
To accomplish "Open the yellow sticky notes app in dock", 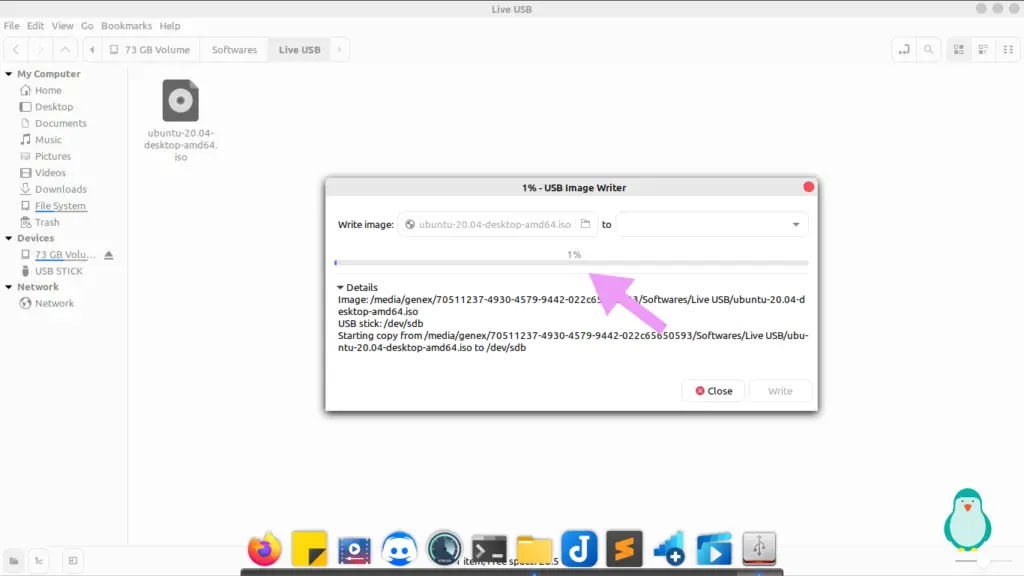I will tap(310, 549).
